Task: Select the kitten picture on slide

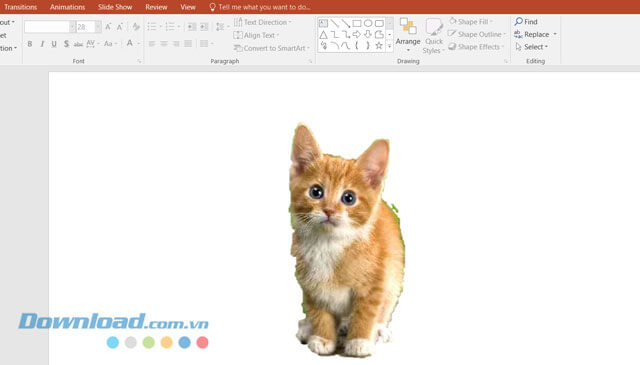Action: 346,240
